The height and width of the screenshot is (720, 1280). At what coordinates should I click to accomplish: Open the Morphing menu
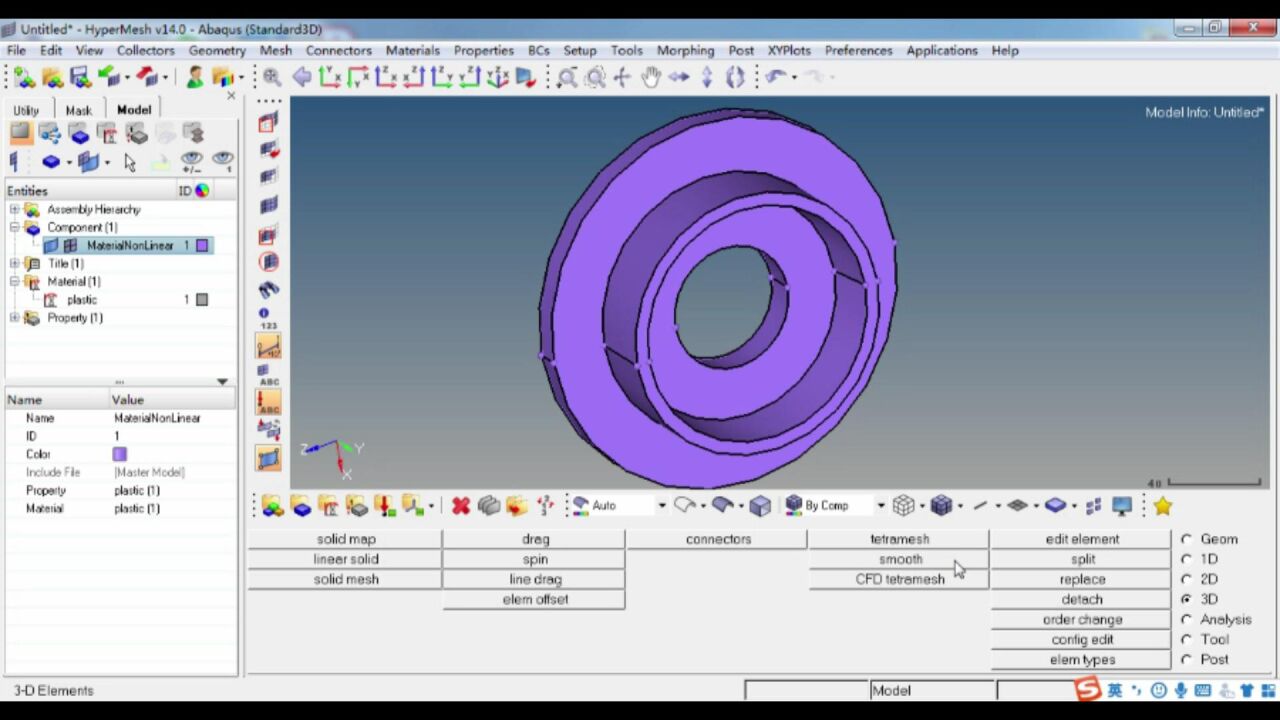click(x=685, y=50)
